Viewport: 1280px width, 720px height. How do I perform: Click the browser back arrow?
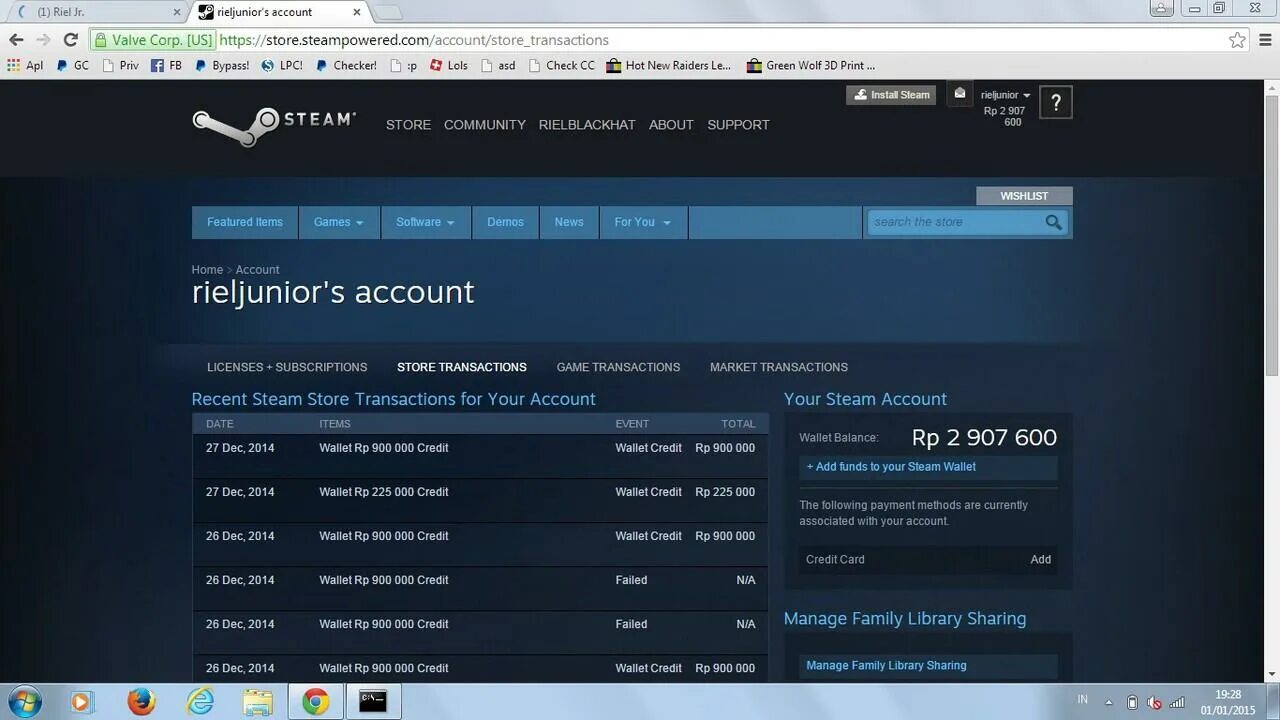pyautogui.click(x=16, y=40)
